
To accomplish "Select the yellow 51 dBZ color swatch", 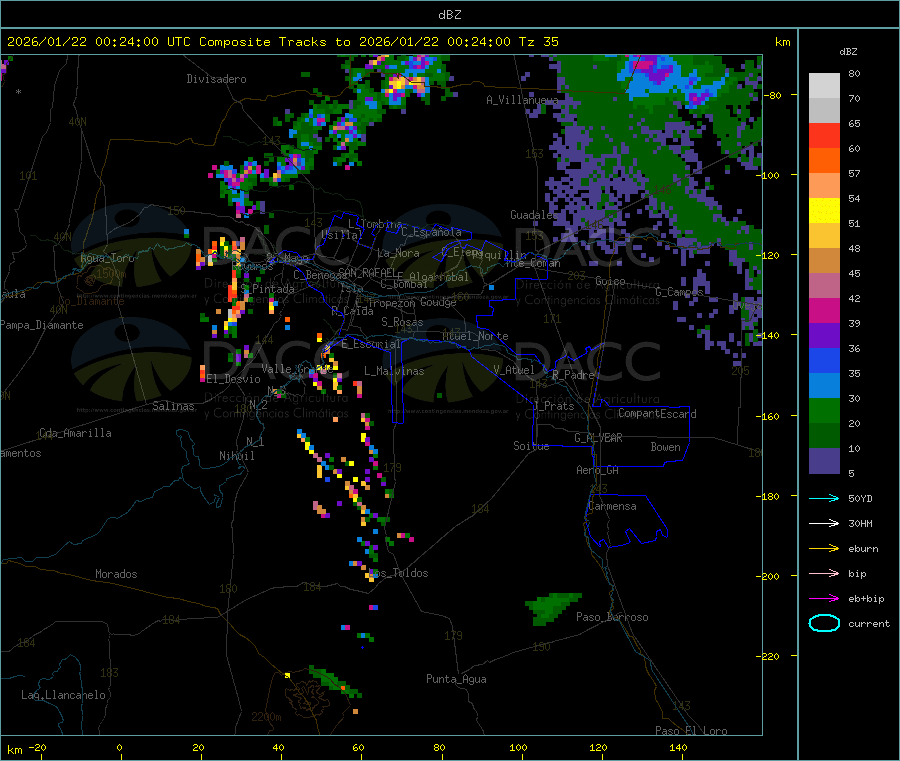I will pyautogui.click(x=824, y=211).
